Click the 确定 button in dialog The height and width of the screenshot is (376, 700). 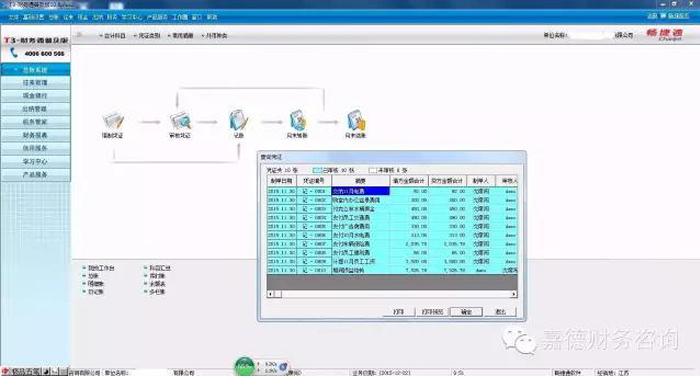[x=466, y=312]
